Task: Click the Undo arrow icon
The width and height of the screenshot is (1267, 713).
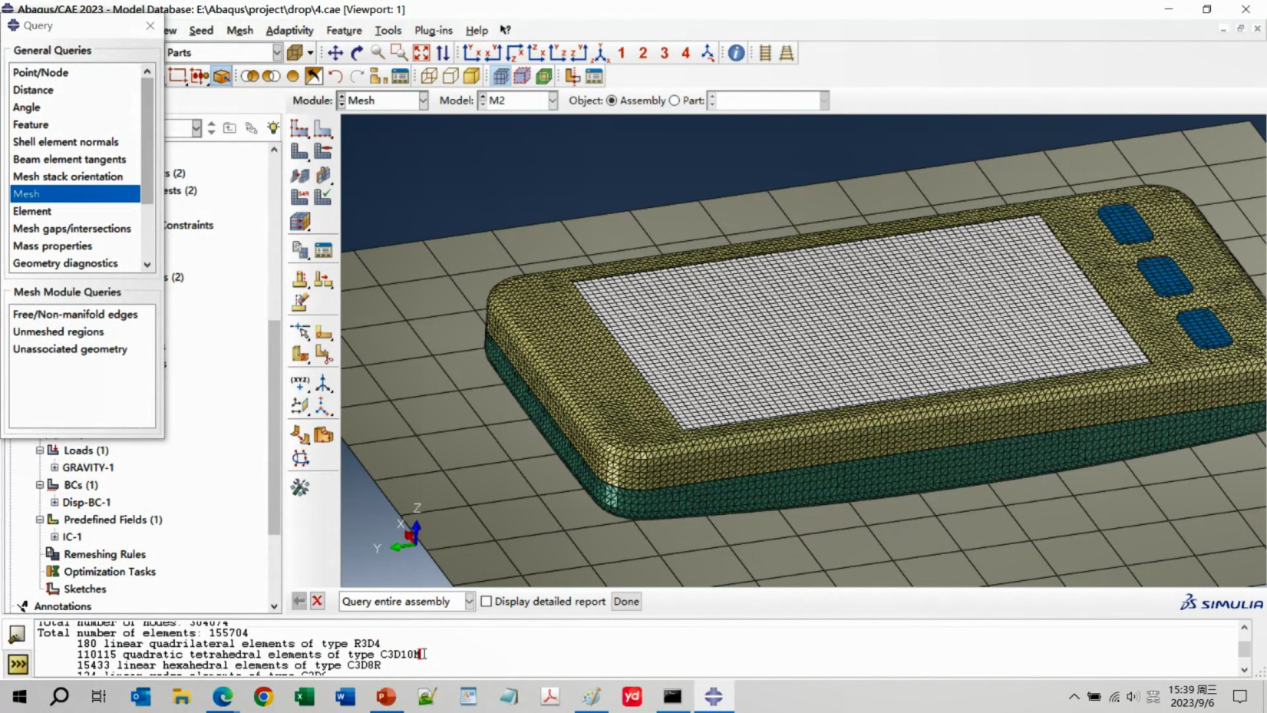Action: pyautogui.click(x=335, y=76)
